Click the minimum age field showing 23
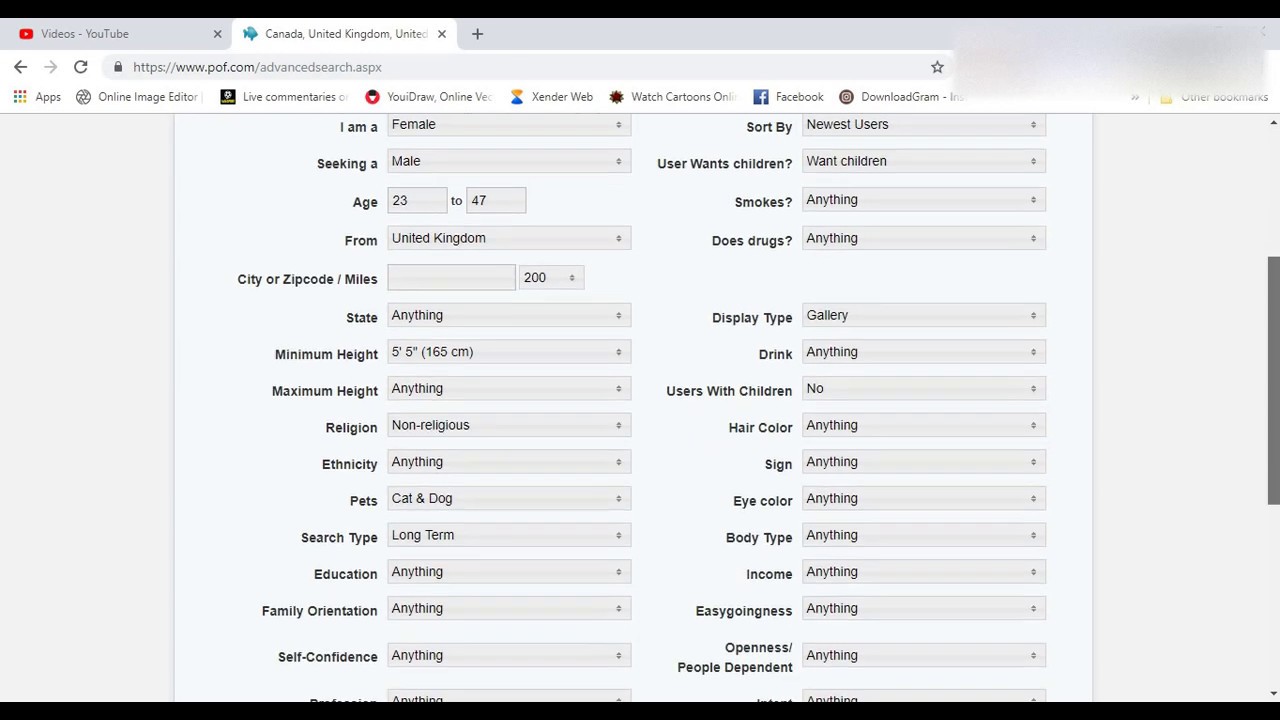Viewport: 1280px width, 720px height. 417,201
